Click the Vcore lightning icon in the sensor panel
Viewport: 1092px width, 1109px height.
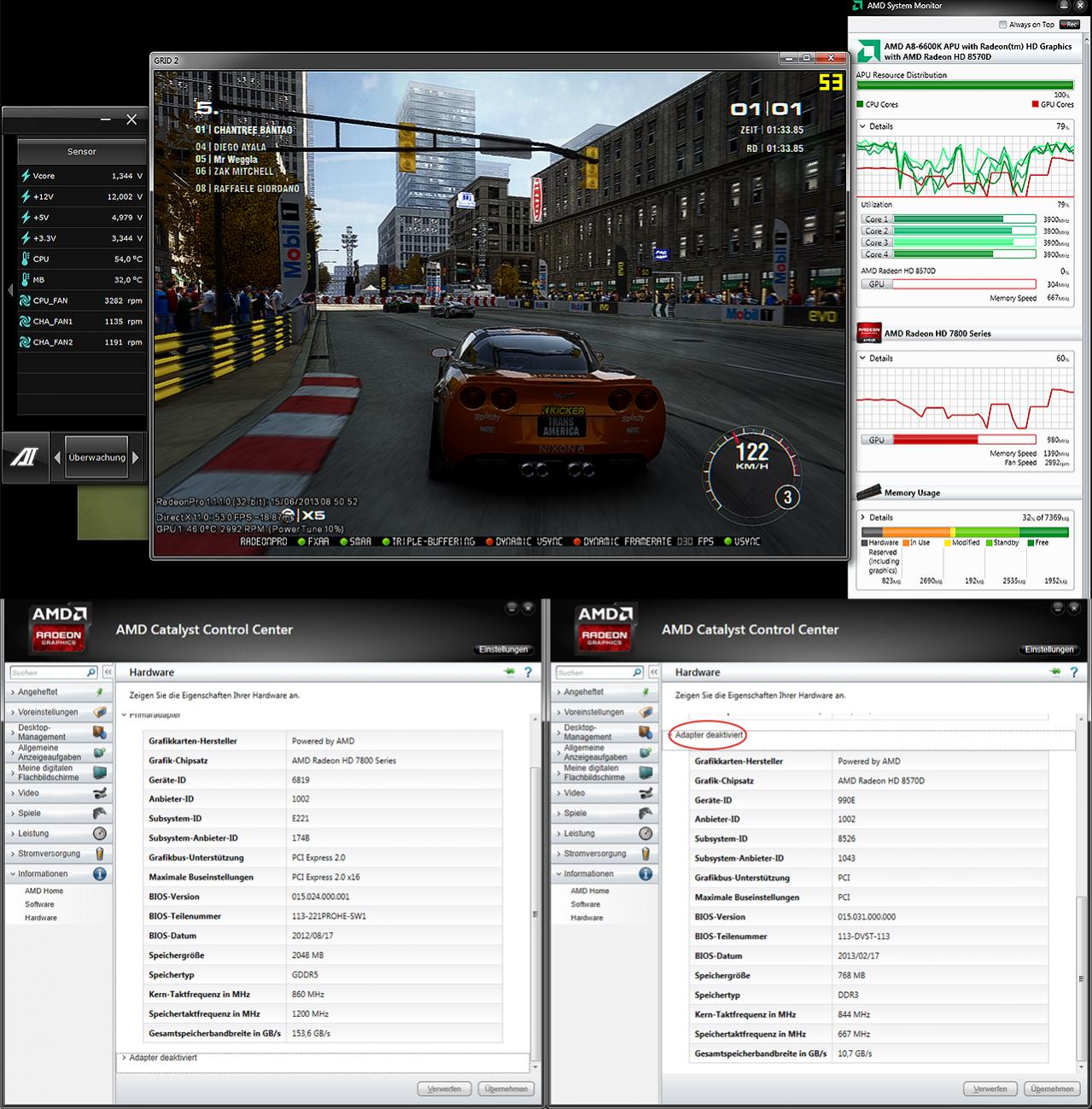(26, 176)
